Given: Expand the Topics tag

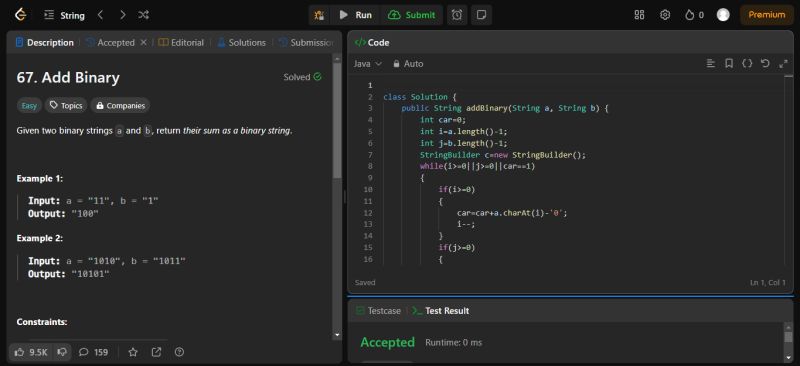Looking at the screenshot, I should coord(66,106).
